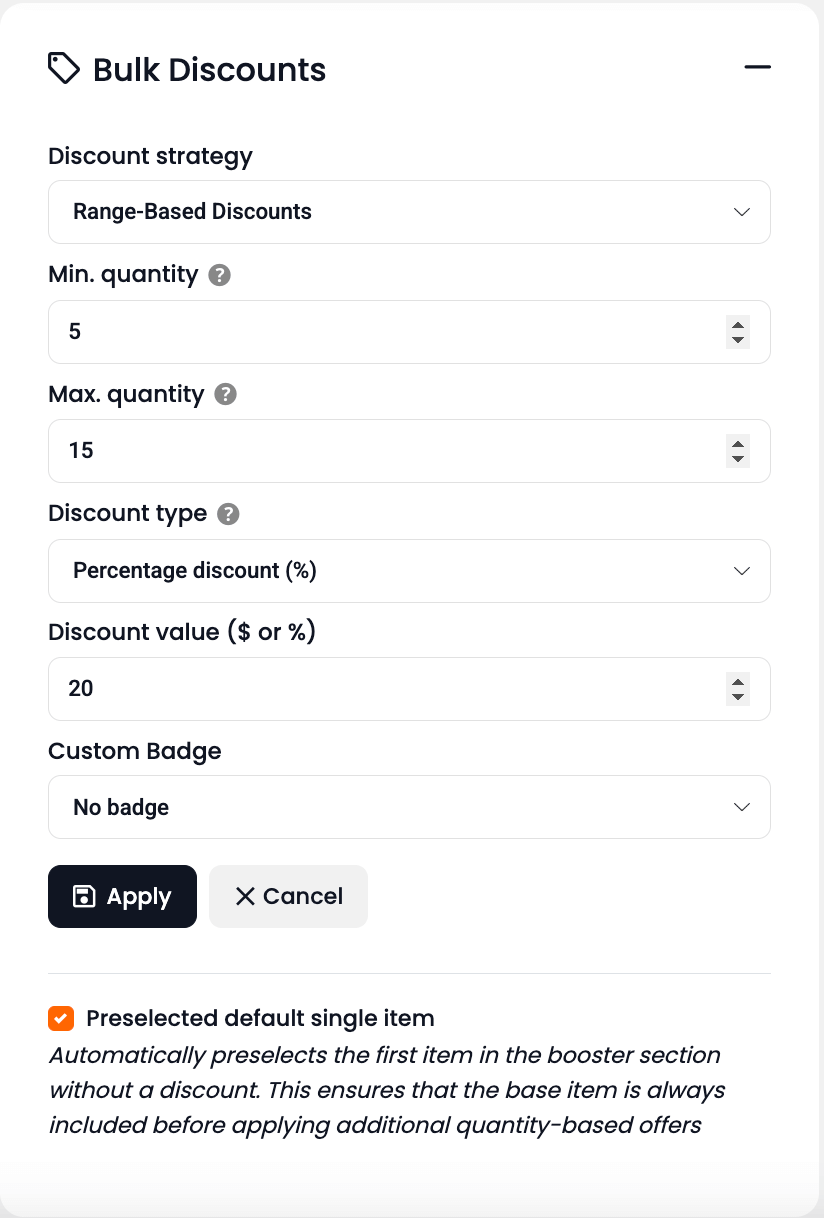
Task: Open the Custom Badge dropdown
Action: point(409,807)
